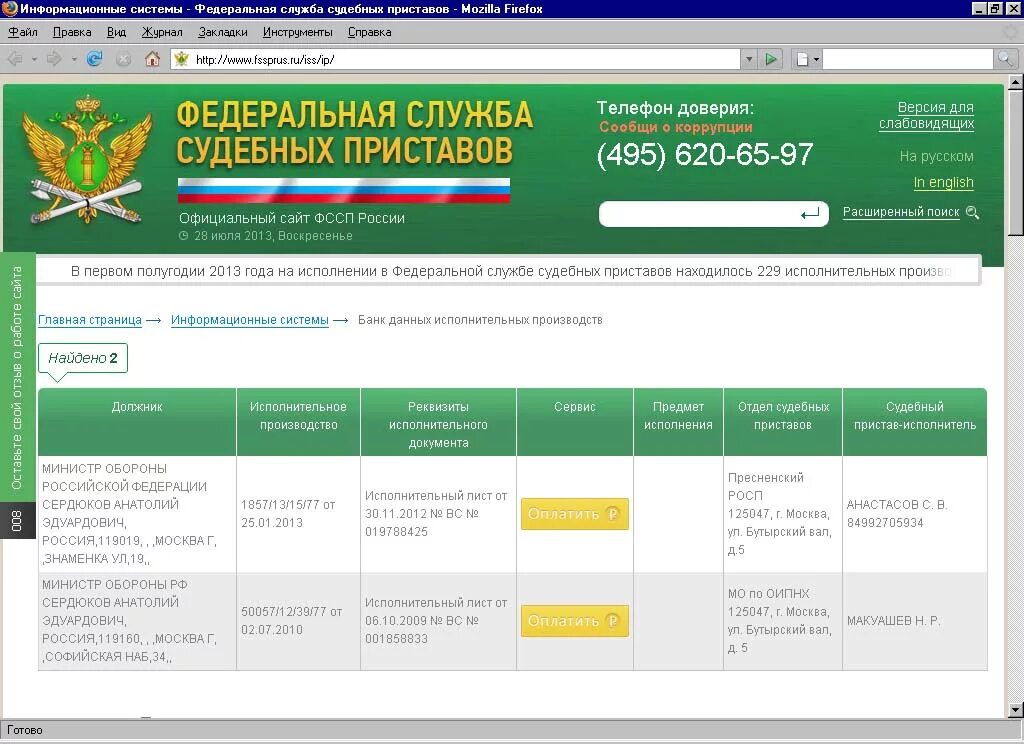Click the magnifier icon in the toolbar search field
Image resolution: width=1024 pixels, height=744 pixels.
tap(1005, 60)
